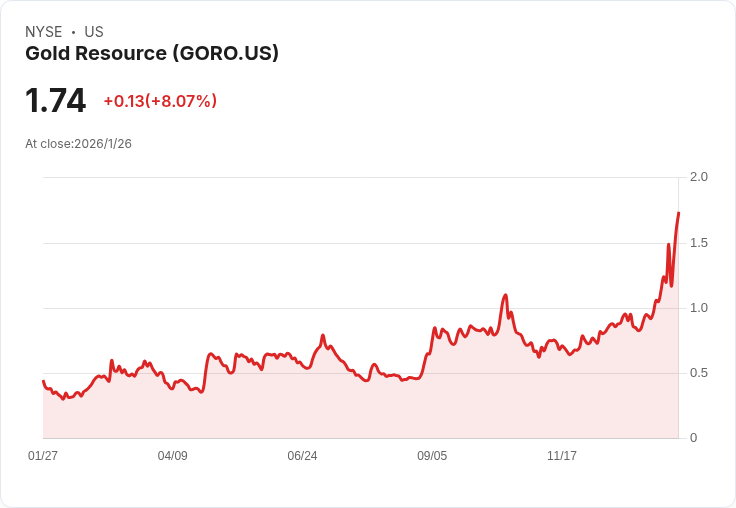Click the +0.13(+8.07%) price change
Screen dimensions: 736x508
160,101
